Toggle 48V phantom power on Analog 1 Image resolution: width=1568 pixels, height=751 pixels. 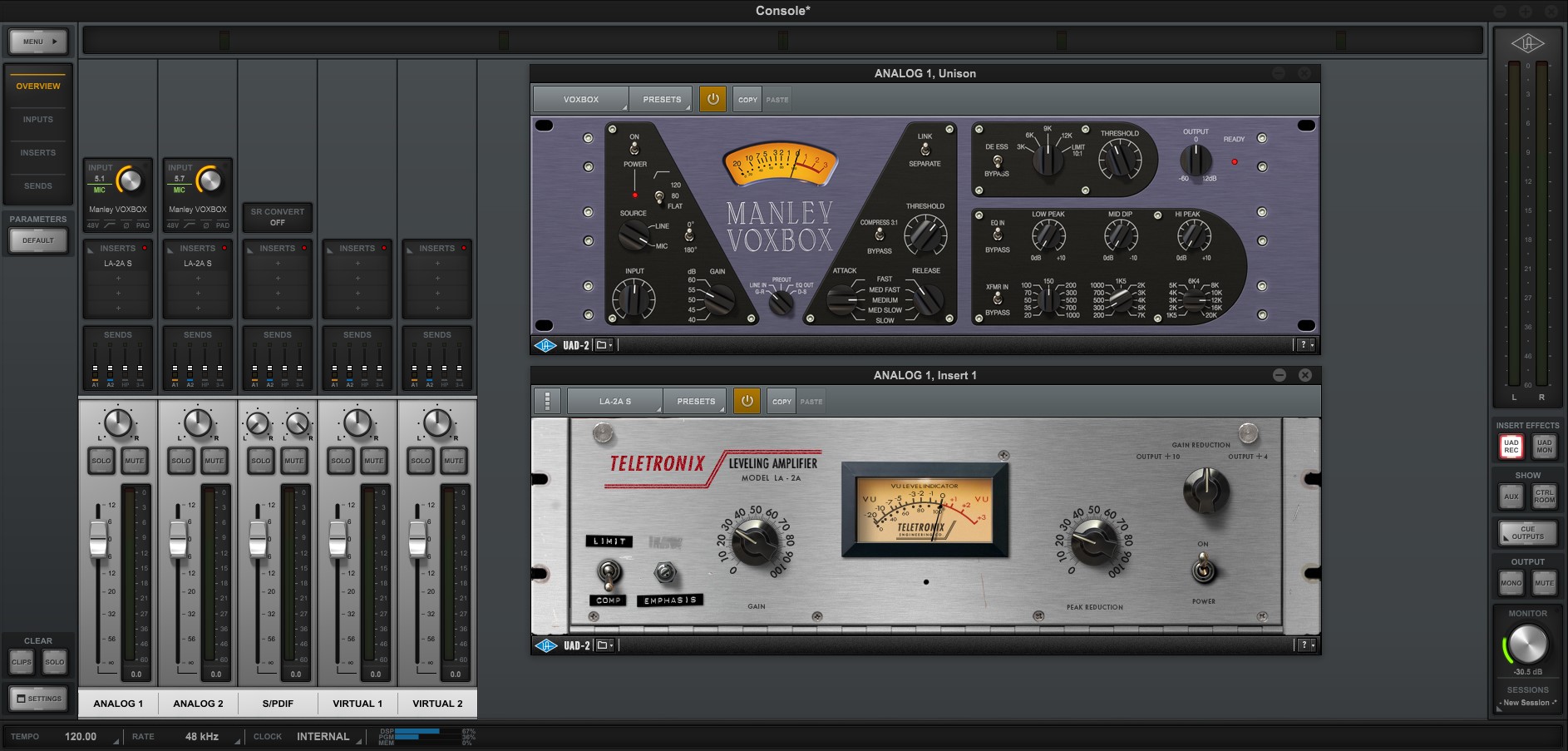[92, 225]
